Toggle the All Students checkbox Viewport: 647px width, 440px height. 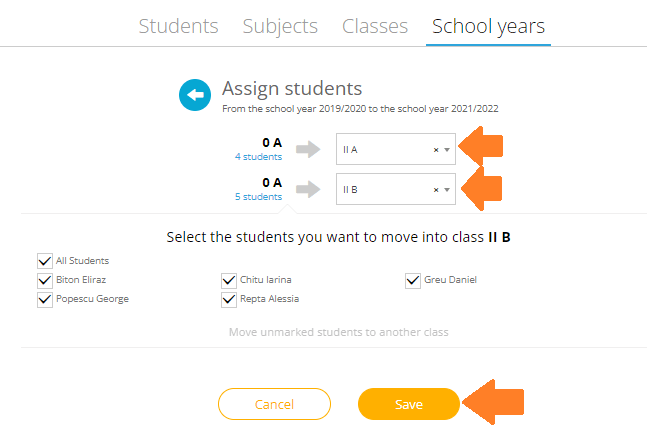(x=45, y=261)
